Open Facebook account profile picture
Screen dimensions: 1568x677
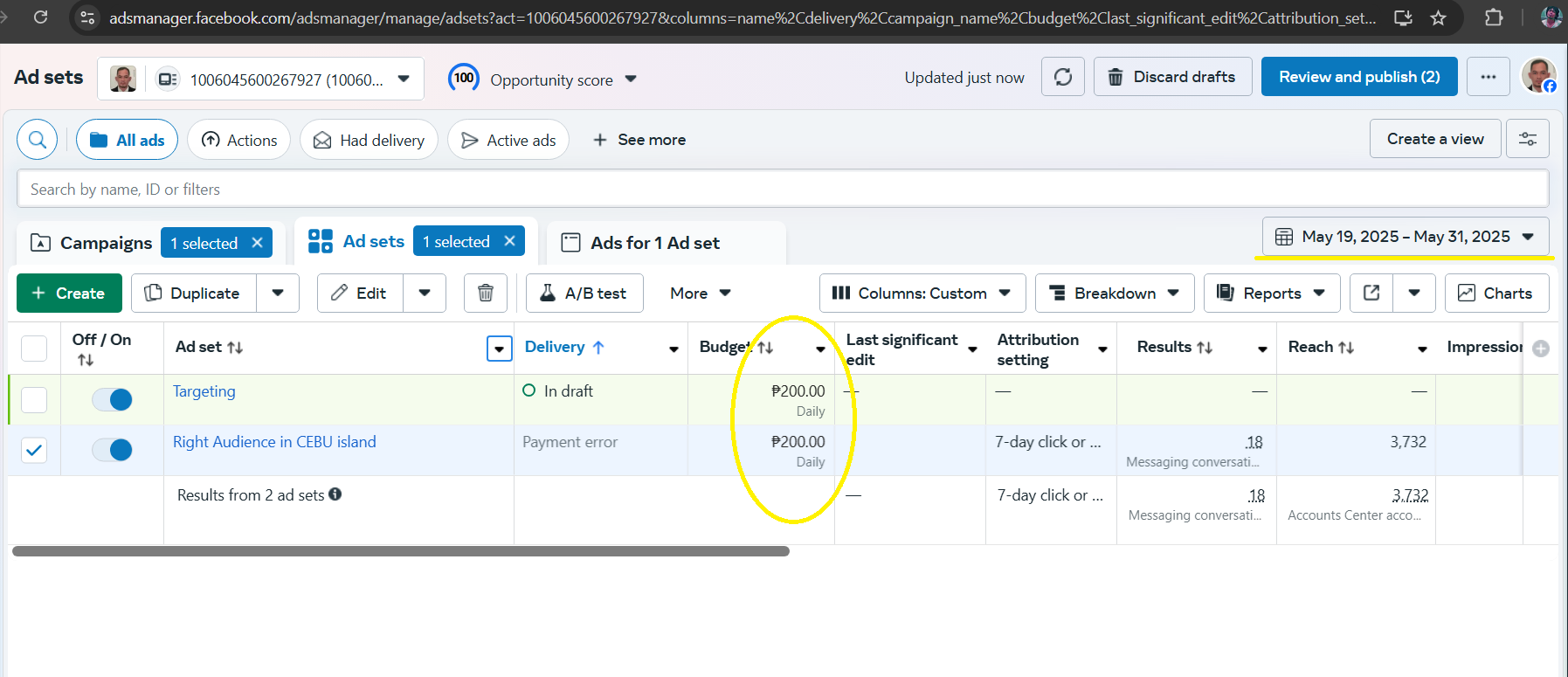1539,76
